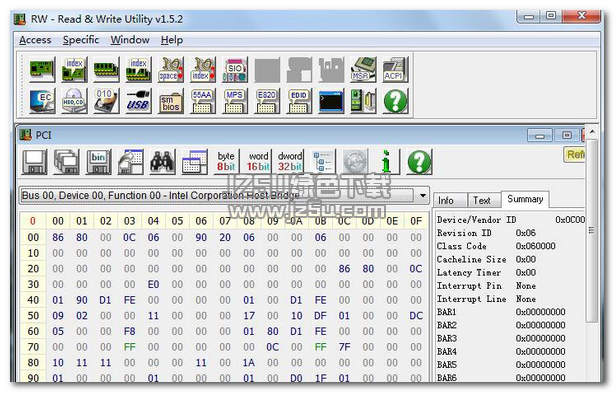
Task: Open the Embedded Controller (EC) icon
Action: tap(42, 101)
